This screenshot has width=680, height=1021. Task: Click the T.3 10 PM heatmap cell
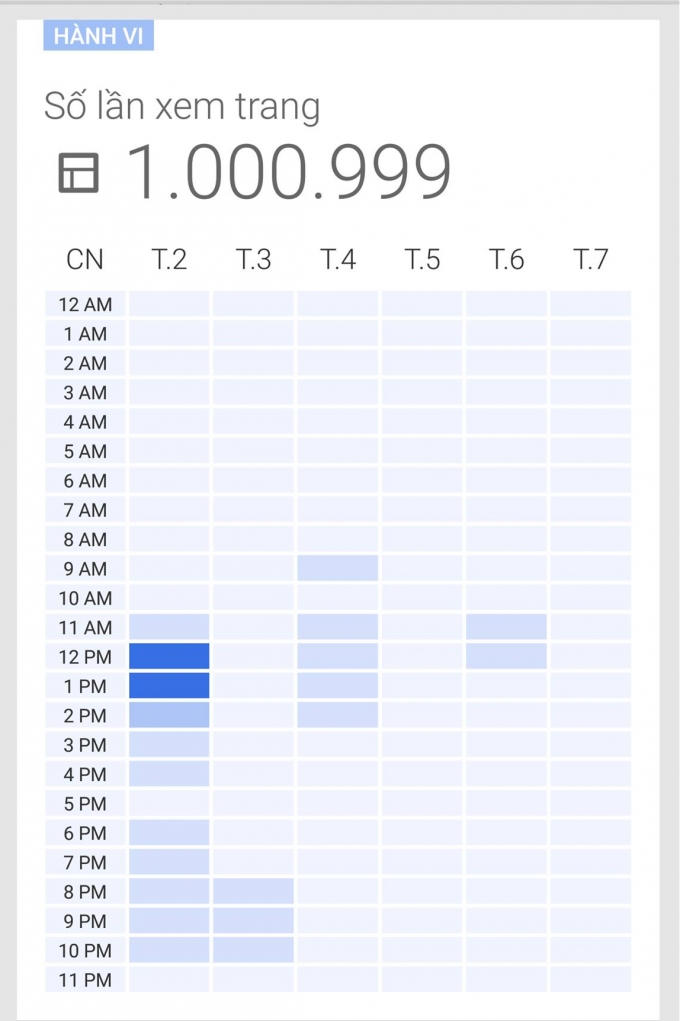pos(253,950)
